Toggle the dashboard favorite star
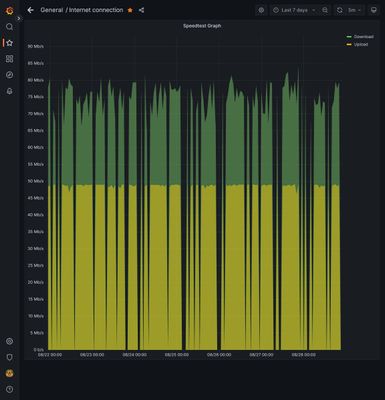The width and height of the screenshot is (385, 400). click(130, 10)
